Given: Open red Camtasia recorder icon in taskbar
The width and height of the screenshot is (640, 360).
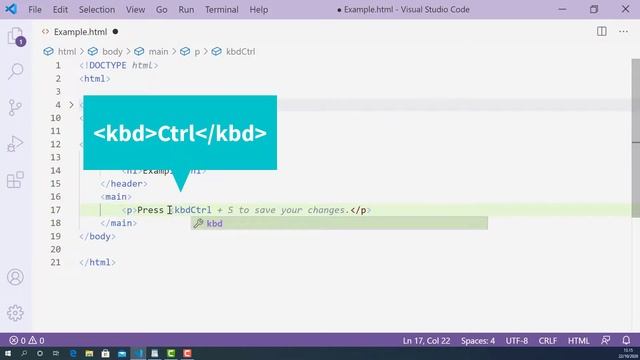Looking at the screenshot, I should (187, 353).
